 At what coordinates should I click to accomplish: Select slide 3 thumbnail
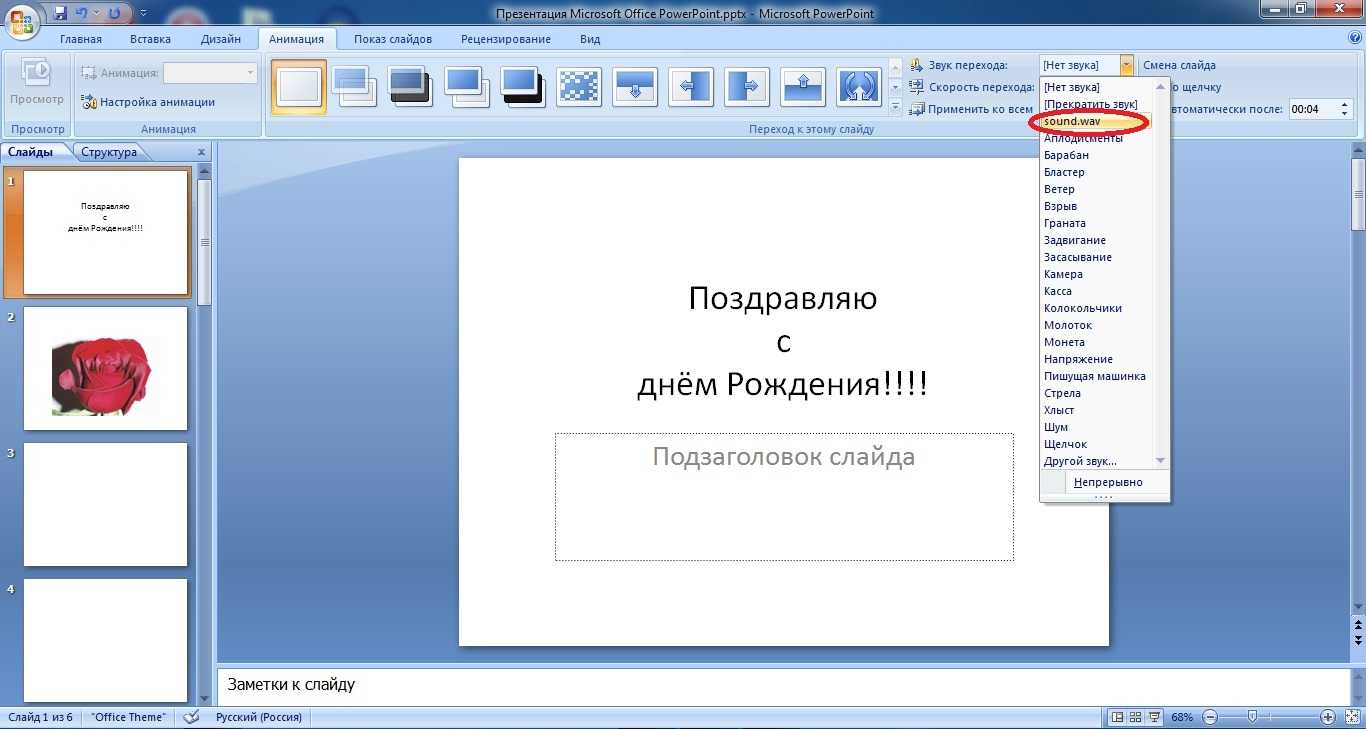(106, 504)
